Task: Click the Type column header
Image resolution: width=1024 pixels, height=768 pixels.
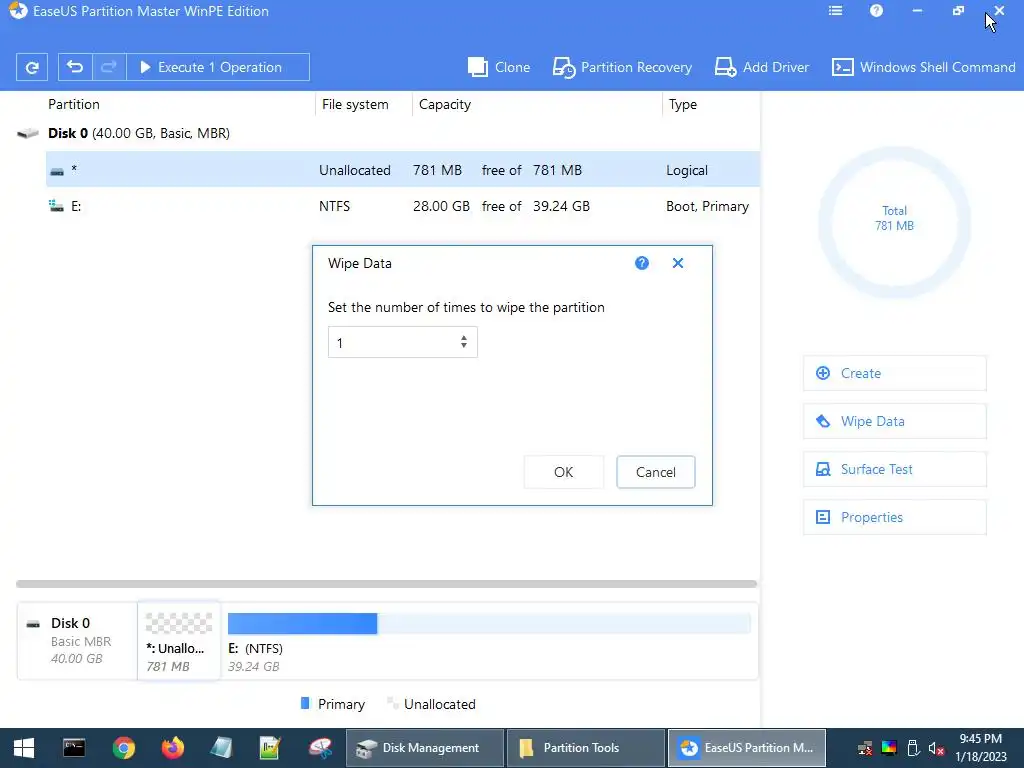Action: pos(682,104)
